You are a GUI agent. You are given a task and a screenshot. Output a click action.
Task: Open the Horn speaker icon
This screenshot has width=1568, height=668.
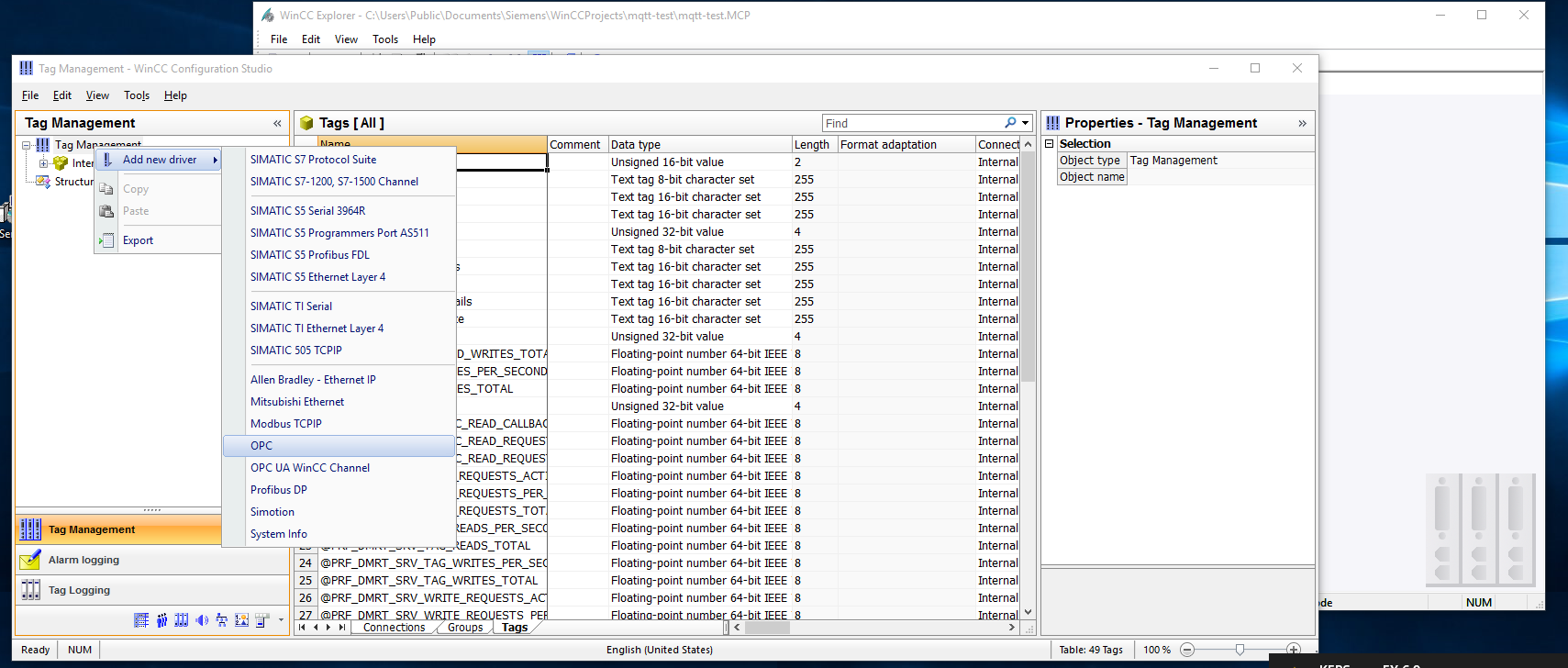202,620
